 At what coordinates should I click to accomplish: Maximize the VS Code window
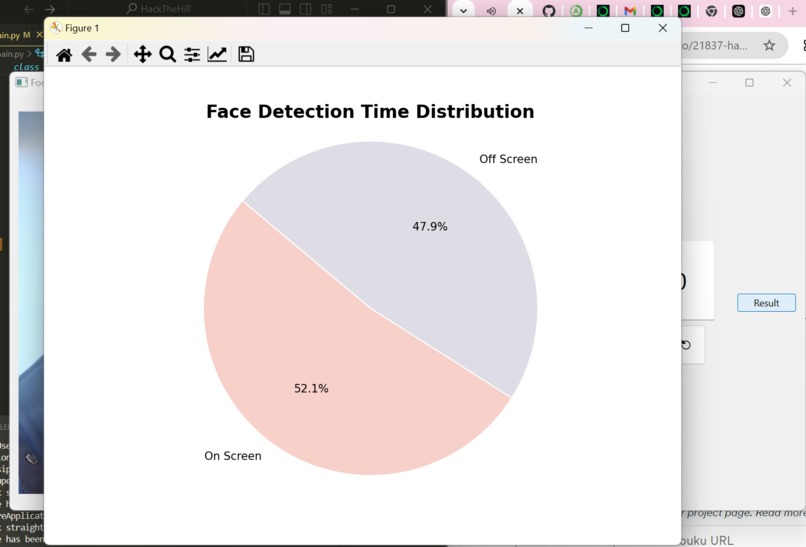tap(391, 9)
